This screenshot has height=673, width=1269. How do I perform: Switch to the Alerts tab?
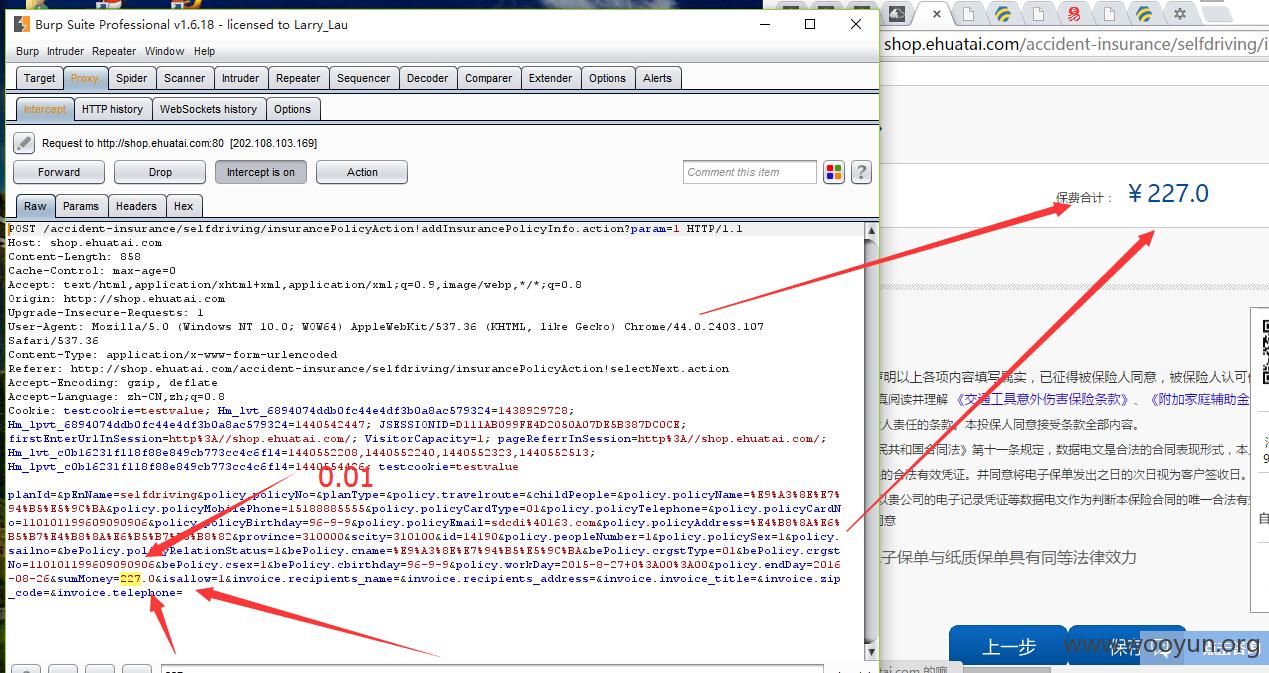tap(658, 78)
